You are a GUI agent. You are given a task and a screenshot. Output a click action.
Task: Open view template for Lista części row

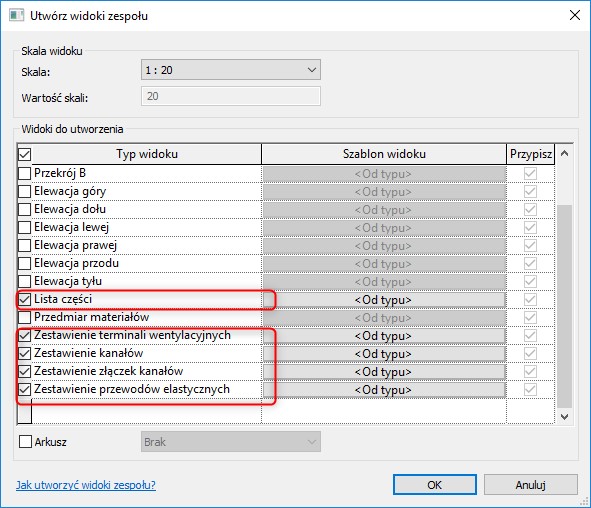pos(384,300)
